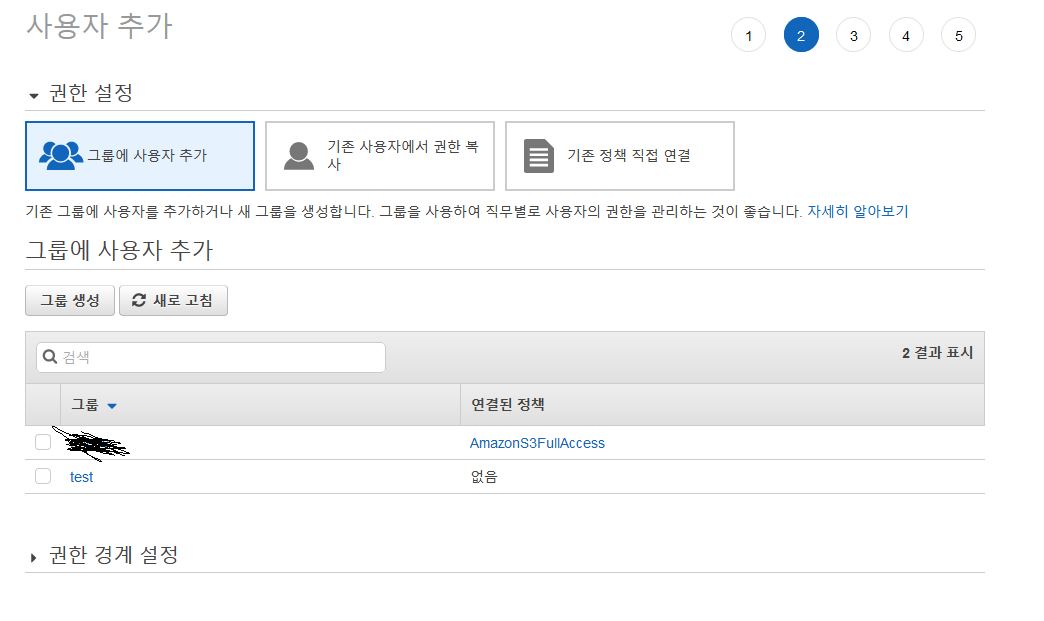Collapse the 권한 설정 section

coord(34,95)
